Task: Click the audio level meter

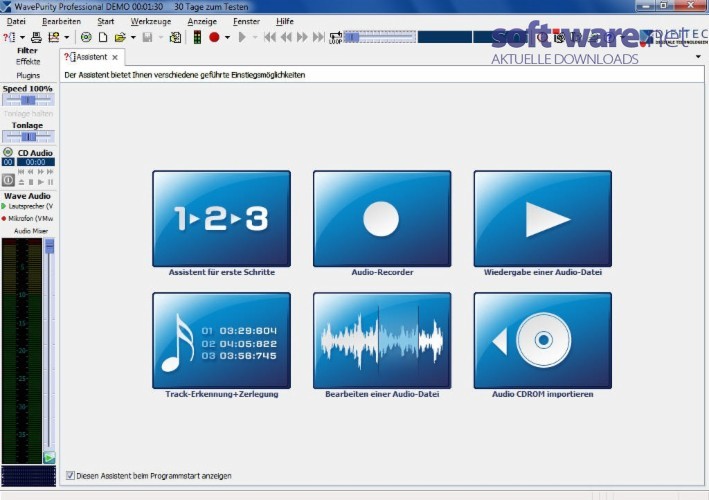Action: coord(22,351)
